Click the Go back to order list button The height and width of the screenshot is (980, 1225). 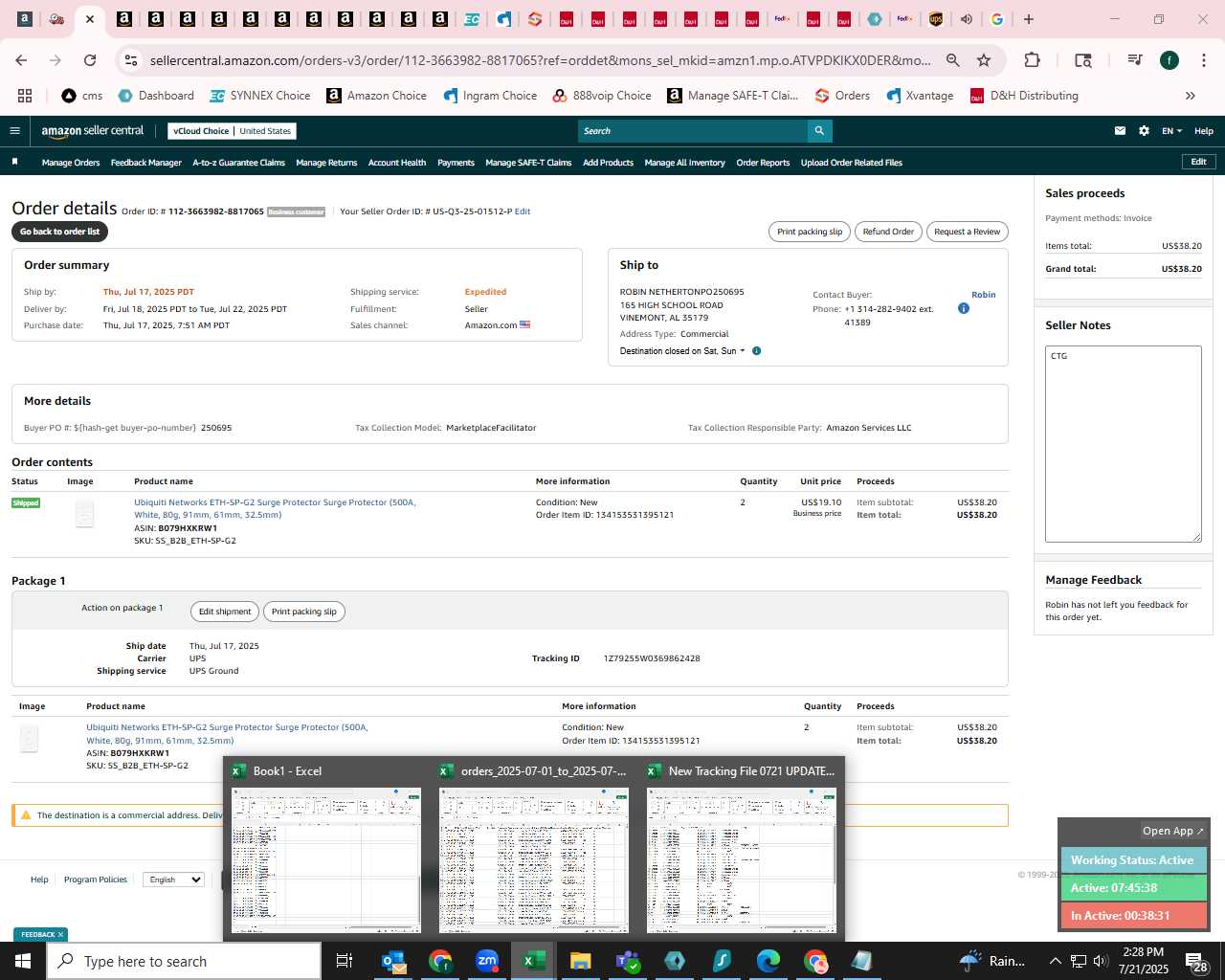(x=59, y=232)
